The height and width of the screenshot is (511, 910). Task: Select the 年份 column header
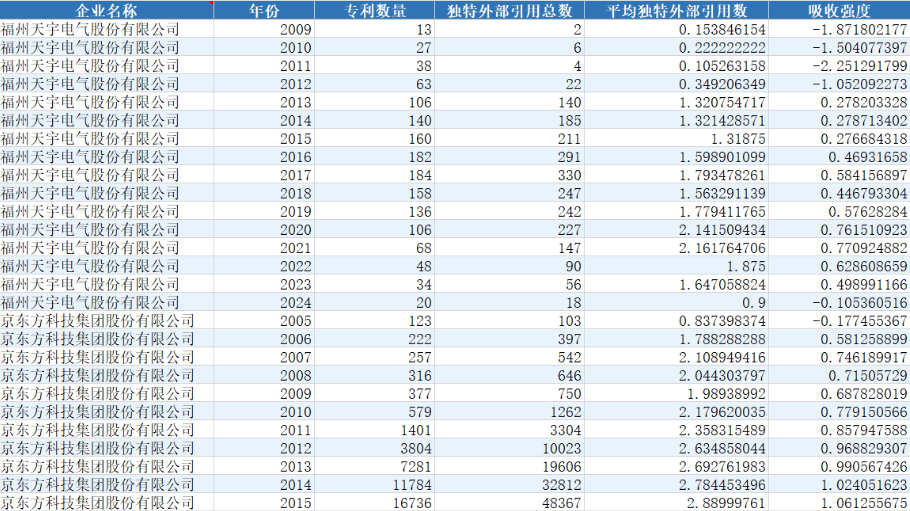tap(264, 10)
